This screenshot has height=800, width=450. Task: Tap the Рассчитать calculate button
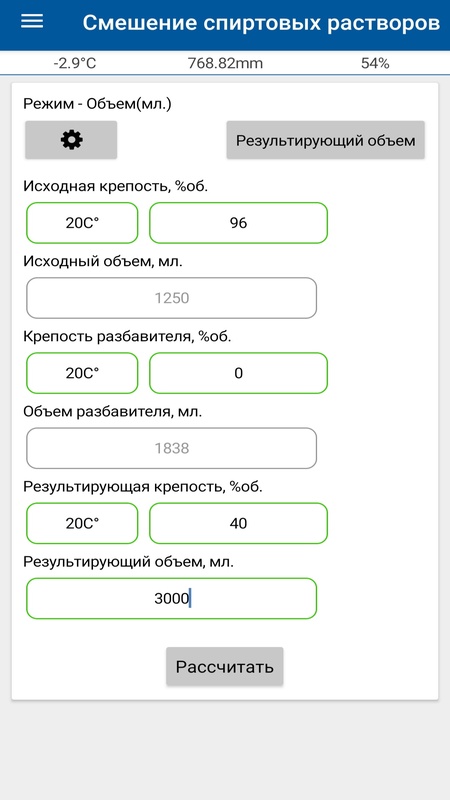point(224,666)
